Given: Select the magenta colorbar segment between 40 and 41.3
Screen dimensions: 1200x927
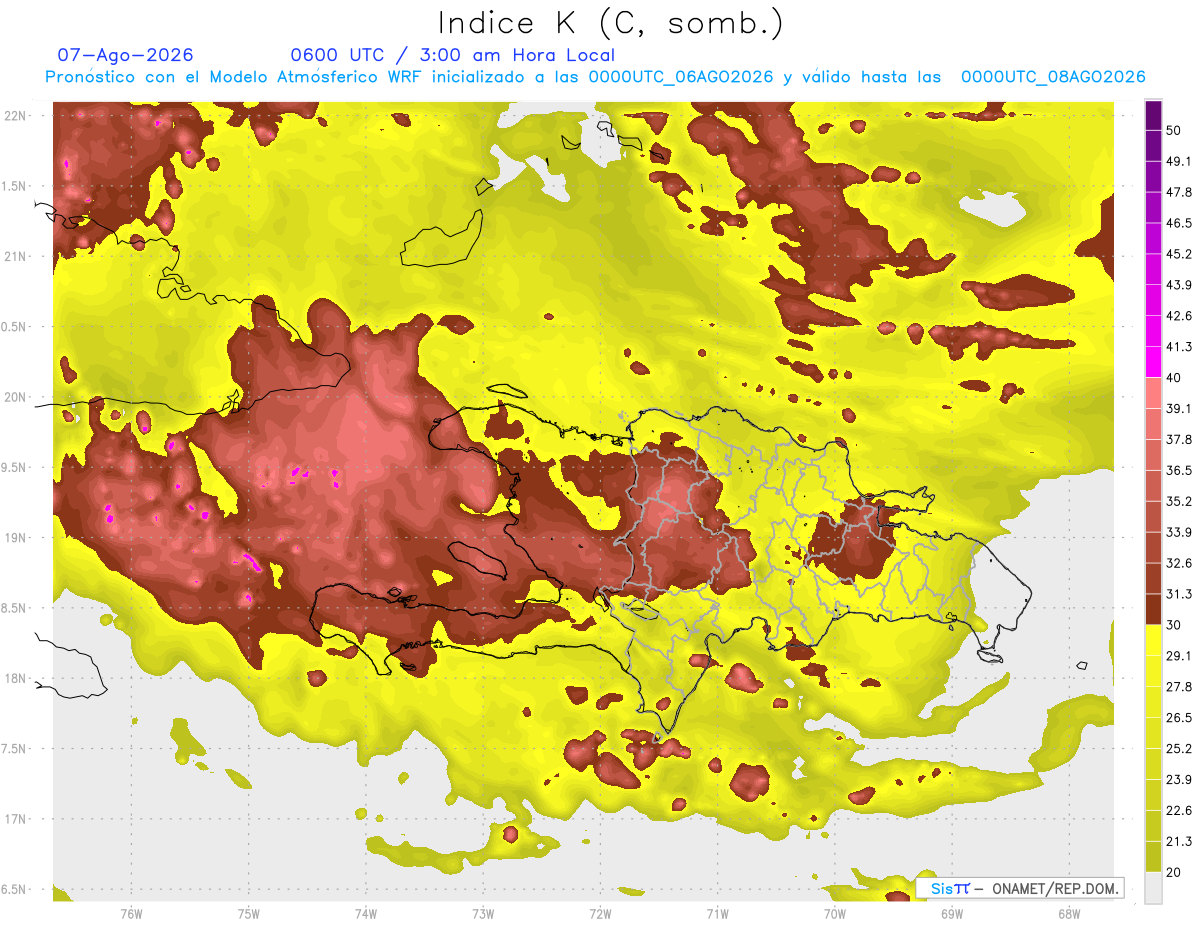Looking at the screenshot, I should pyautogui.click(x=1153, y=362).
